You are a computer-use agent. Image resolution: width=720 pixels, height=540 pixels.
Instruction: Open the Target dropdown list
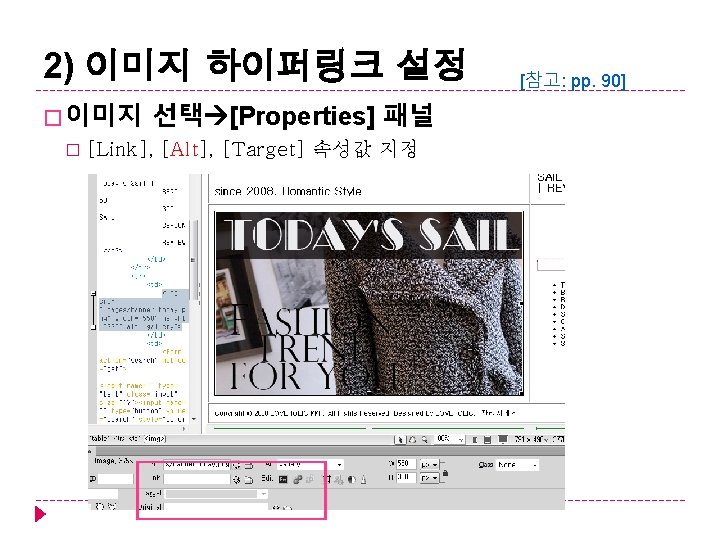tap(216, 494)
